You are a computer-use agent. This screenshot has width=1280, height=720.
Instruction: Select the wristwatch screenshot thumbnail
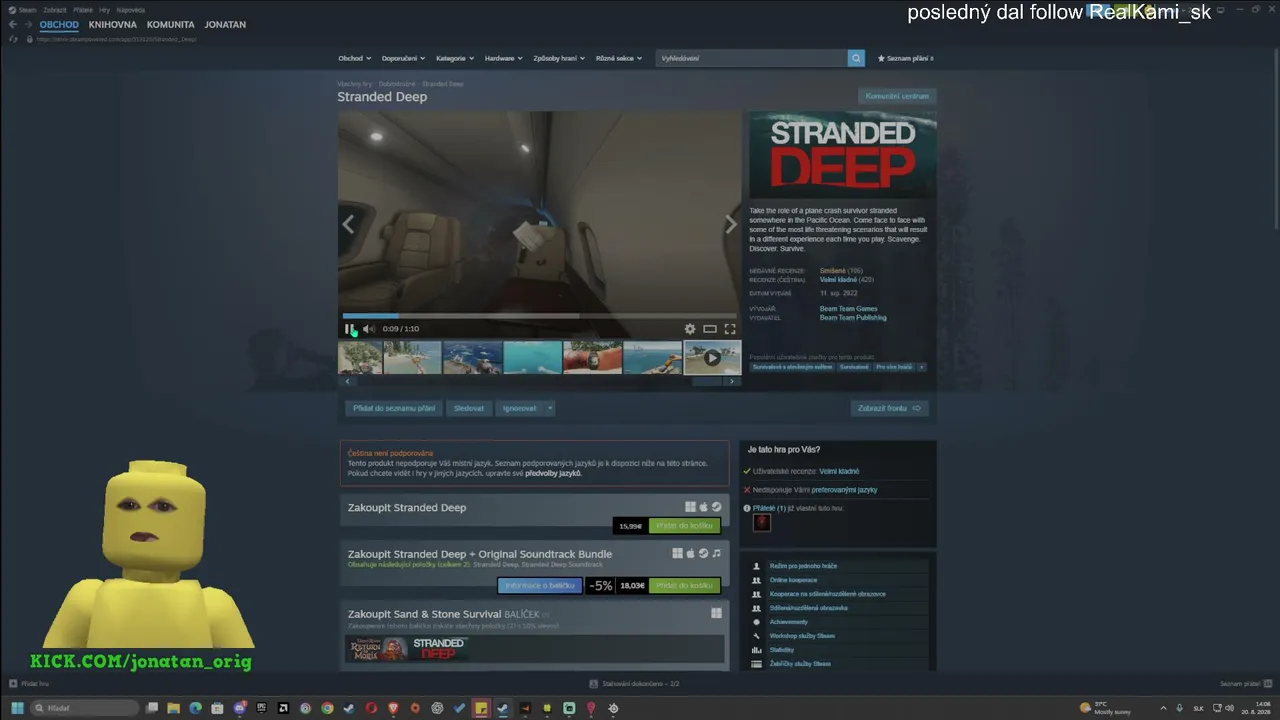coord(592,357)
